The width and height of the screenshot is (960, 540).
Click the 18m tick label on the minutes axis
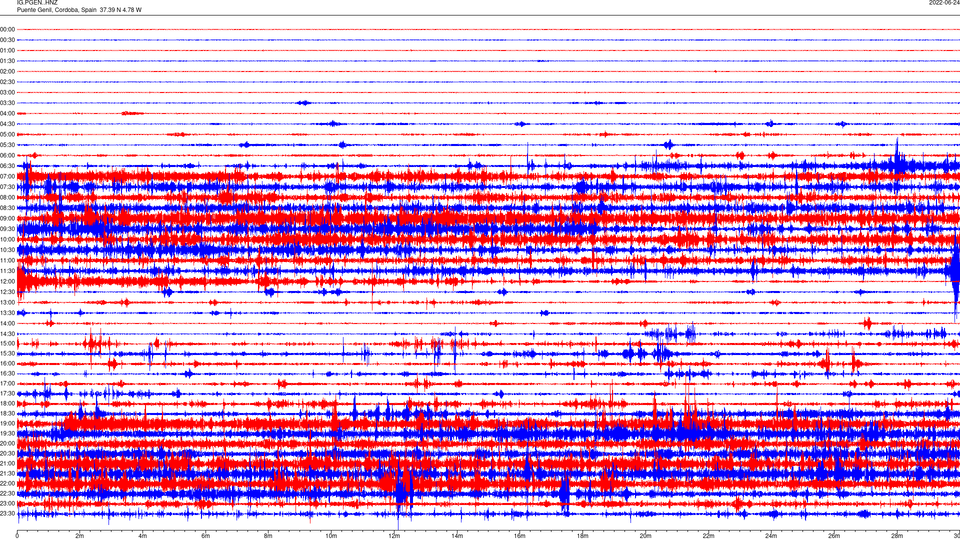click(583, 536)
